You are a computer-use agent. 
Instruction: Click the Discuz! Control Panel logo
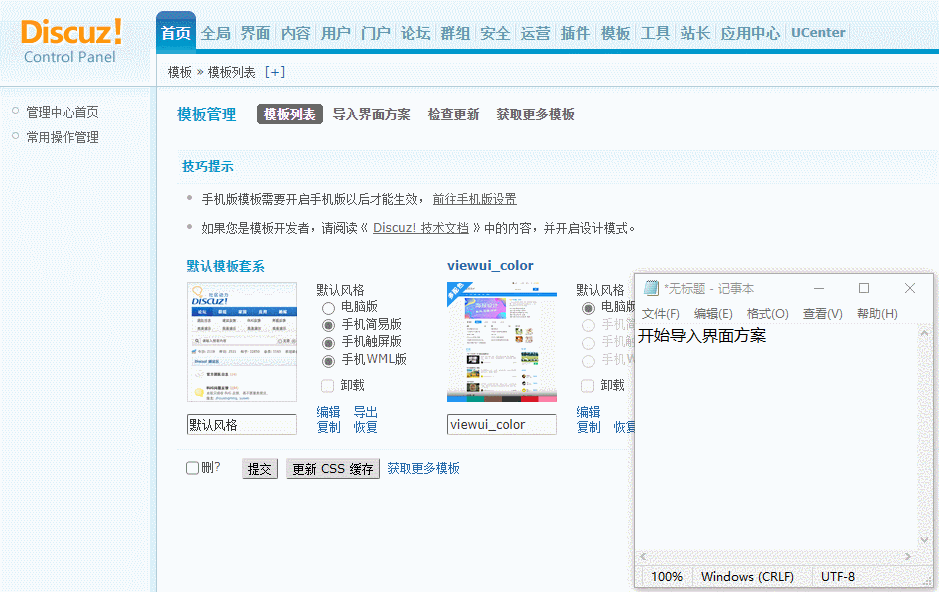[71, 40]
